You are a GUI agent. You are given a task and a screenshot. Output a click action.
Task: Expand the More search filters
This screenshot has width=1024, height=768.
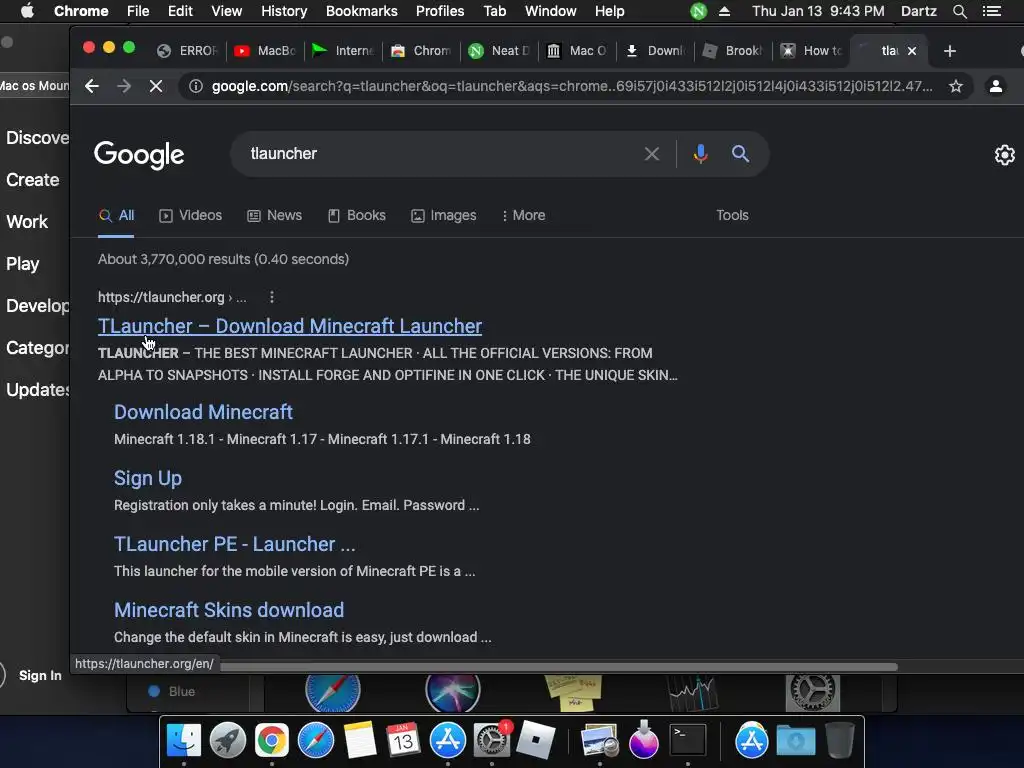(x=524, y=216)
